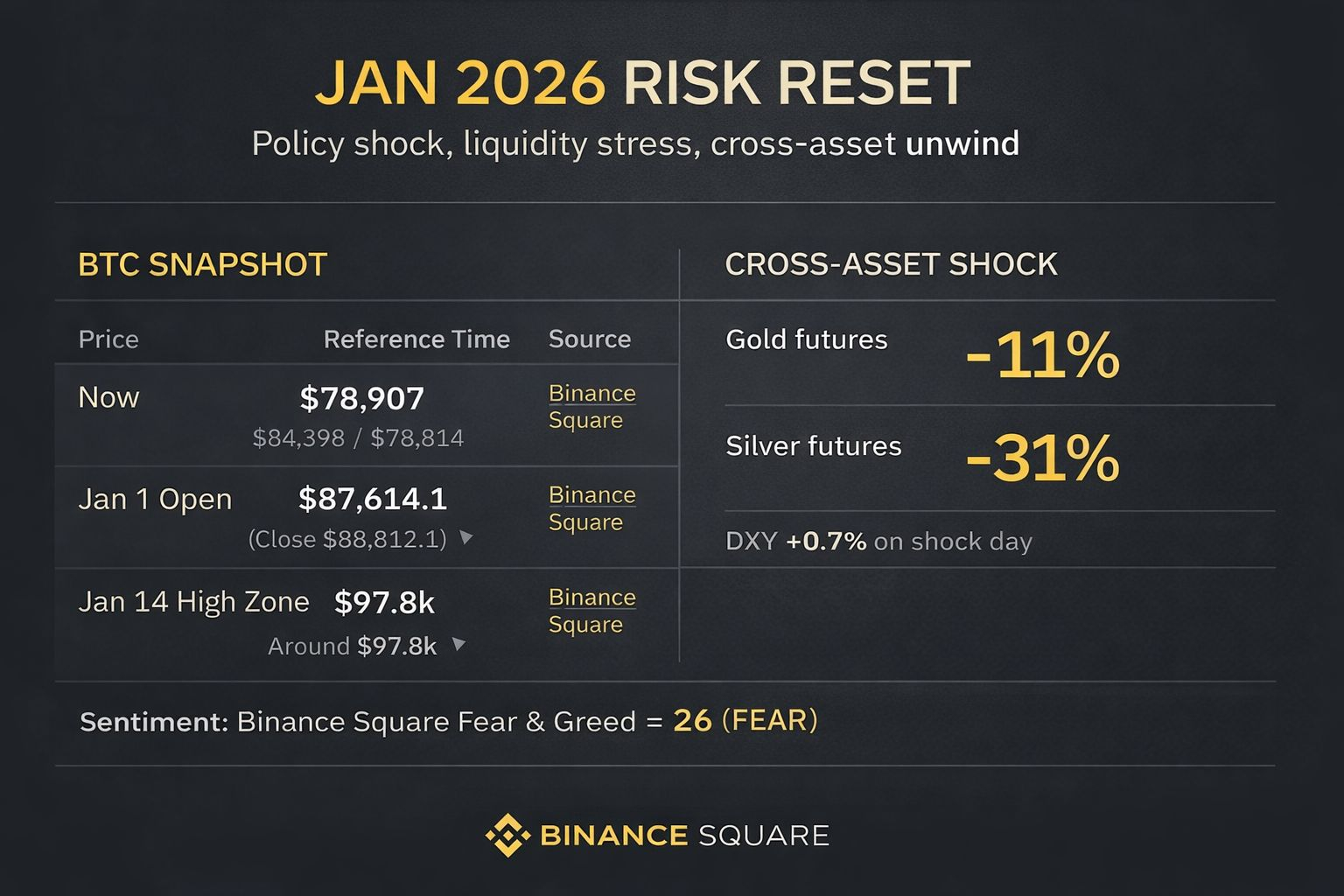This screenshot has height=896, width=1344.
Task: Click the Source column header
Action: click(589, 339)
